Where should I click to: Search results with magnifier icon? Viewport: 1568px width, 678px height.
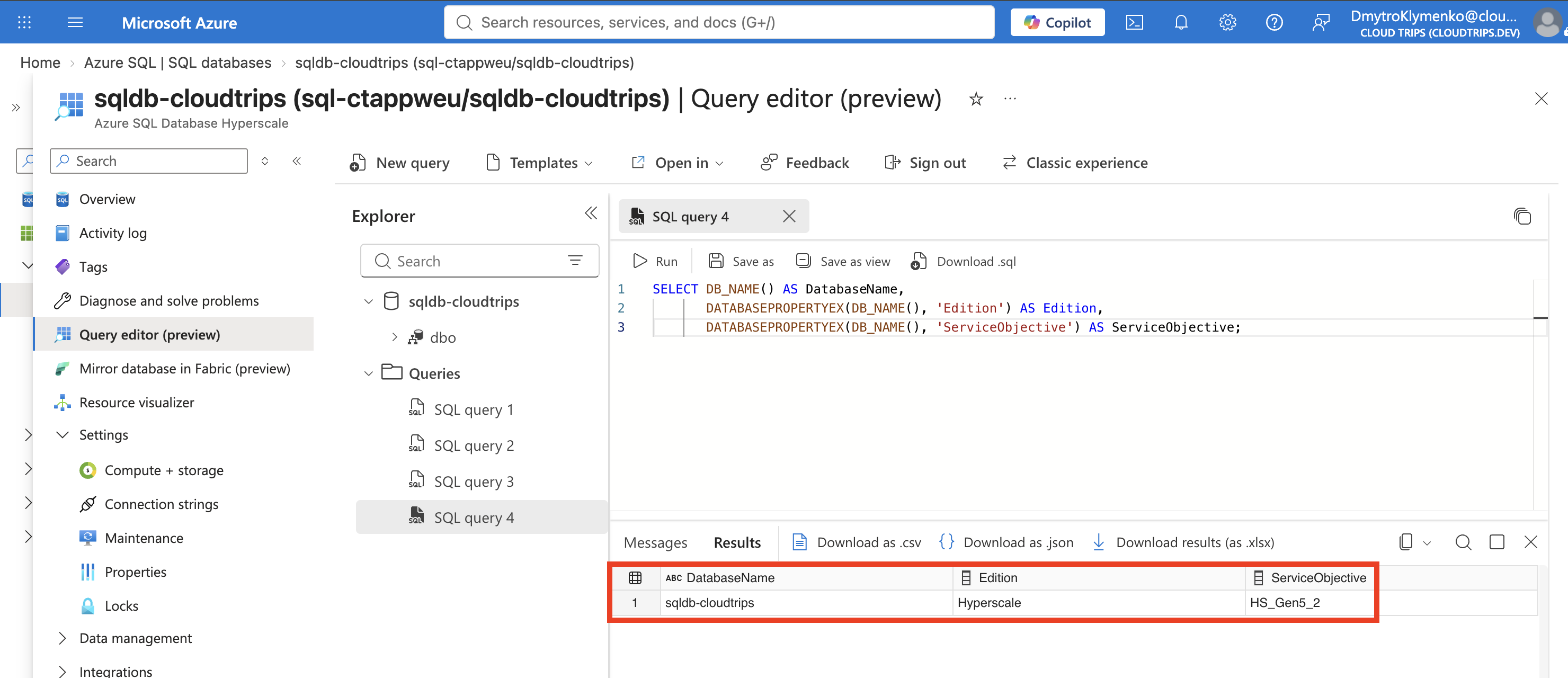coord(1463,542)
